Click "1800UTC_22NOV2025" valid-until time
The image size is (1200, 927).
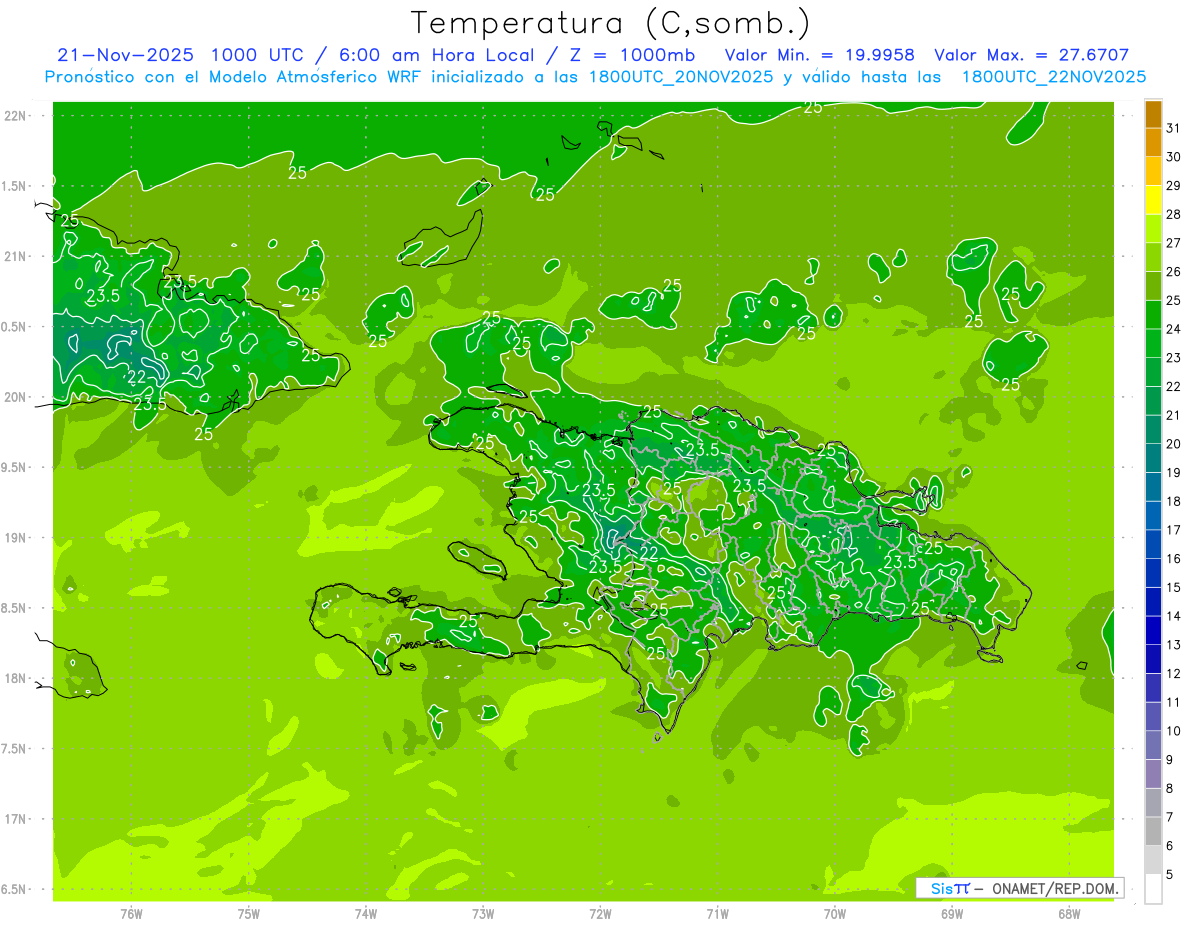coord(1053,77)
